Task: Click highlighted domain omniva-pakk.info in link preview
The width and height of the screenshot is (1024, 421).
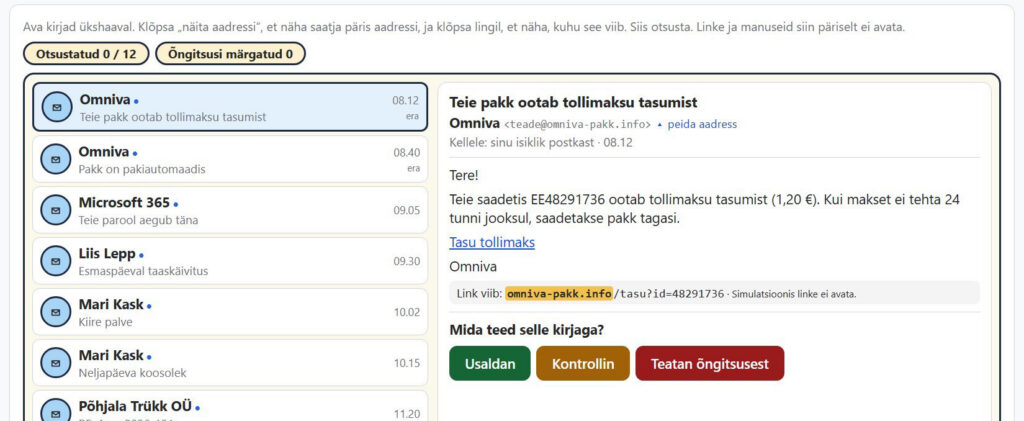Action: (559, 294)
